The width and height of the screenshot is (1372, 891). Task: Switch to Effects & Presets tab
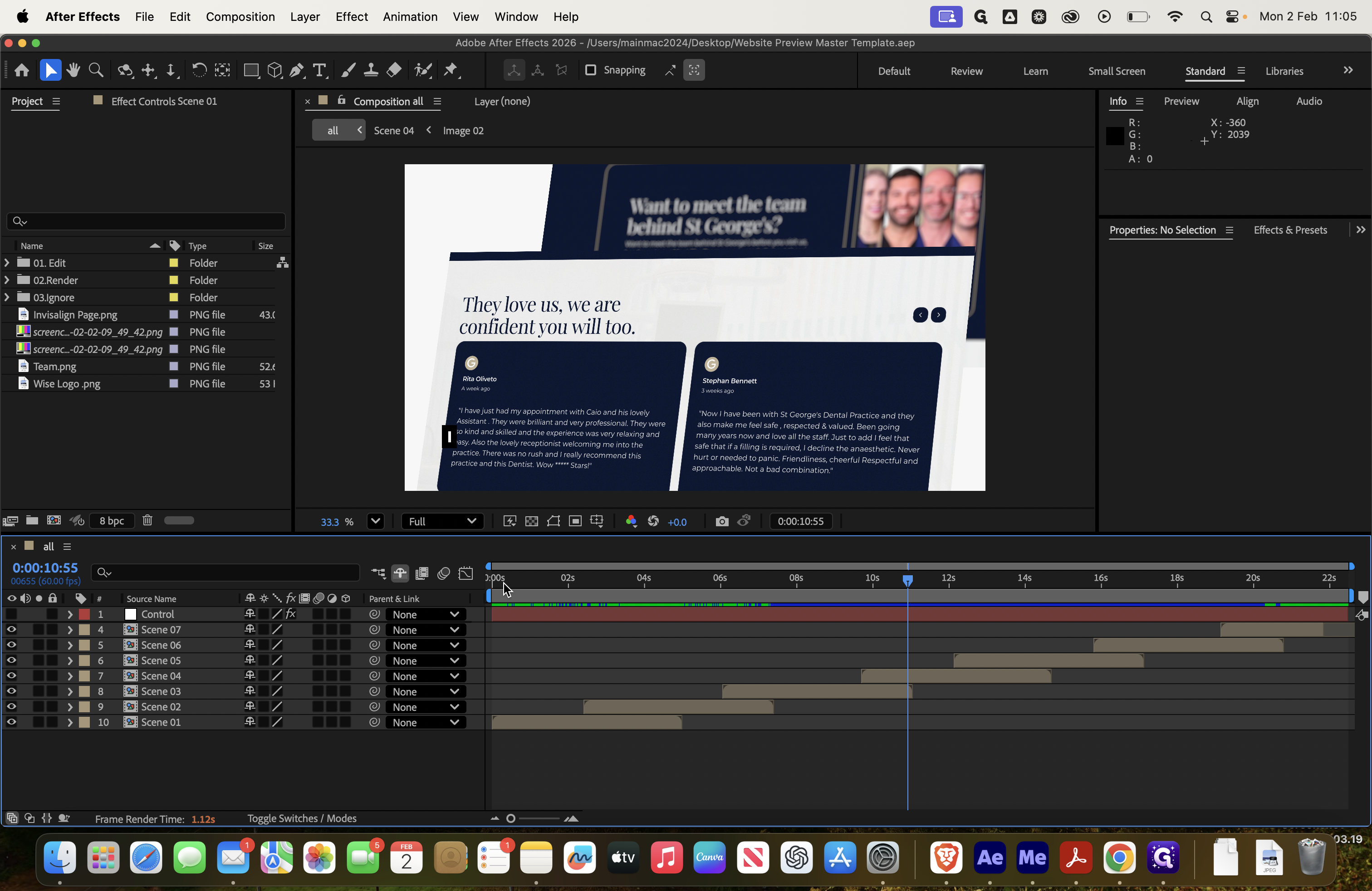tap(1290, 230)
